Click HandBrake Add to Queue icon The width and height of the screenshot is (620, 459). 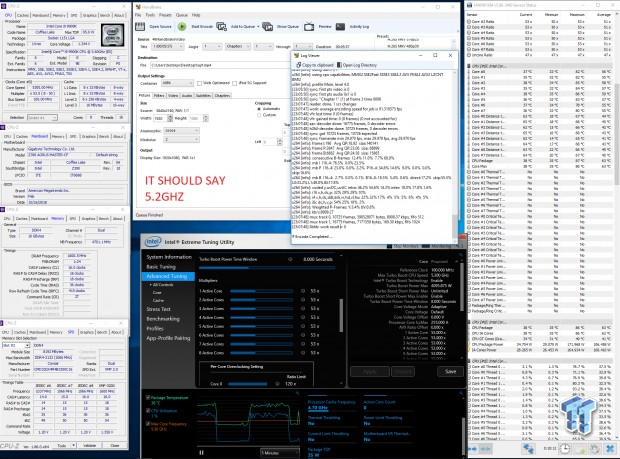pos(221,26)
